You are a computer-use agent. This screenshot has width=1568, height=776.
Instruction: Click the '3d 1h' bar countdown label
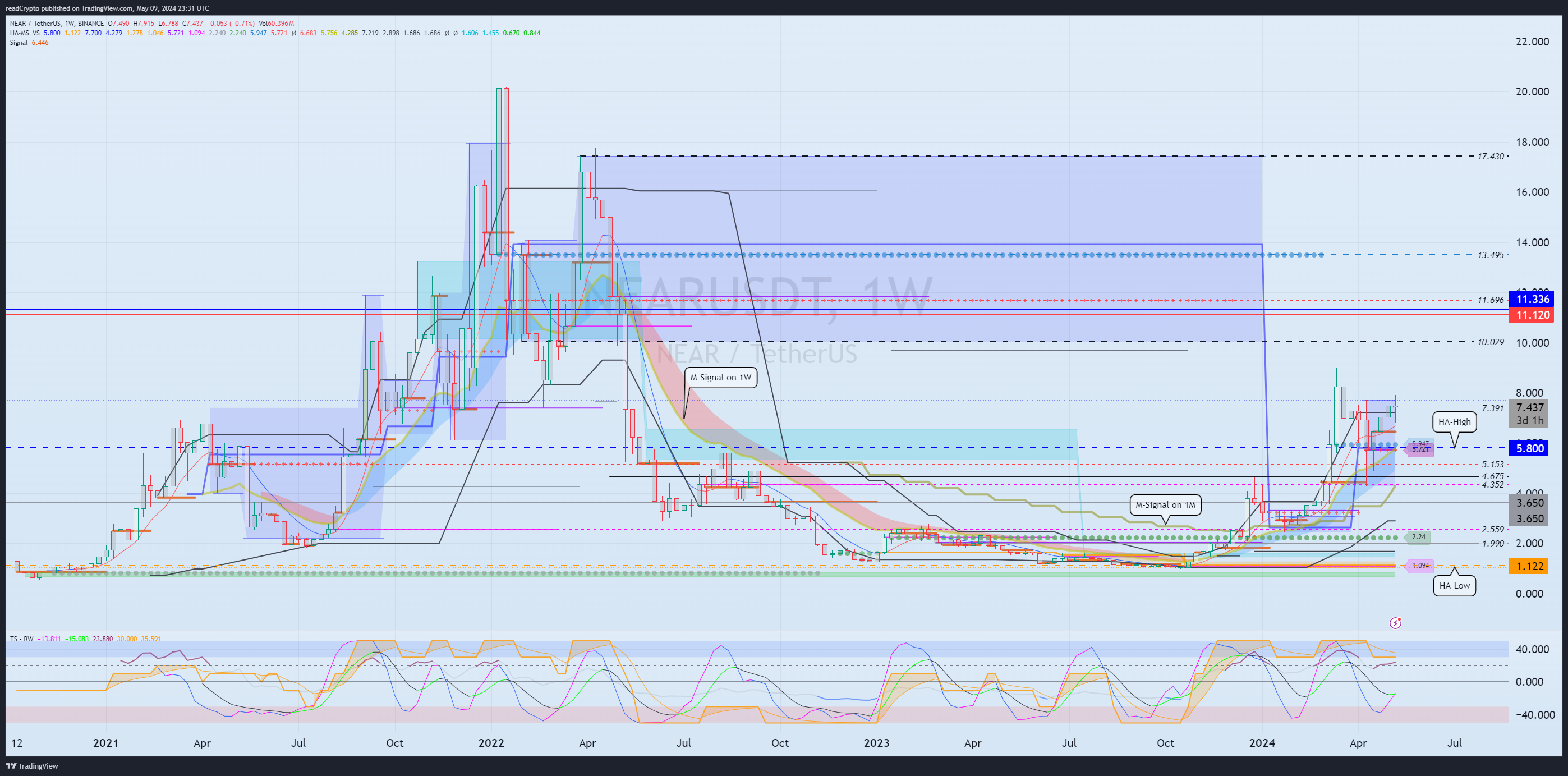(1531, 421)
